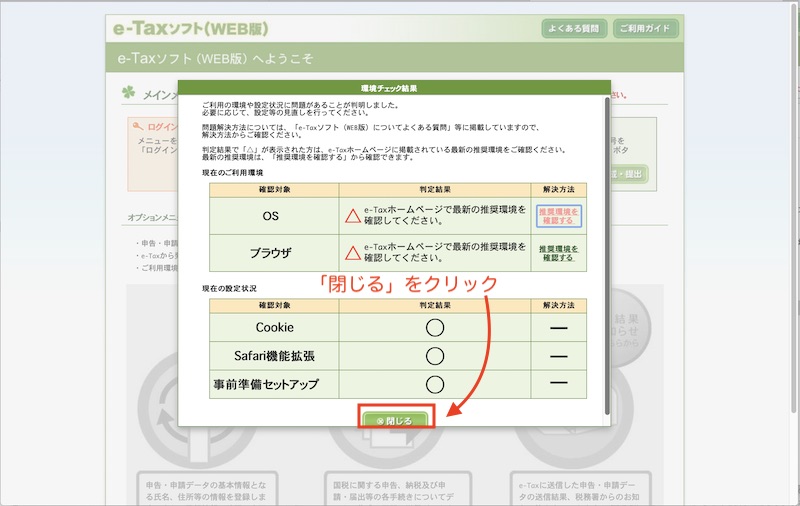Click the OK circle in Safari機能拡張 row
This screenshot has height=506, width=800.
pyautogui.click(x=435, y=356)
